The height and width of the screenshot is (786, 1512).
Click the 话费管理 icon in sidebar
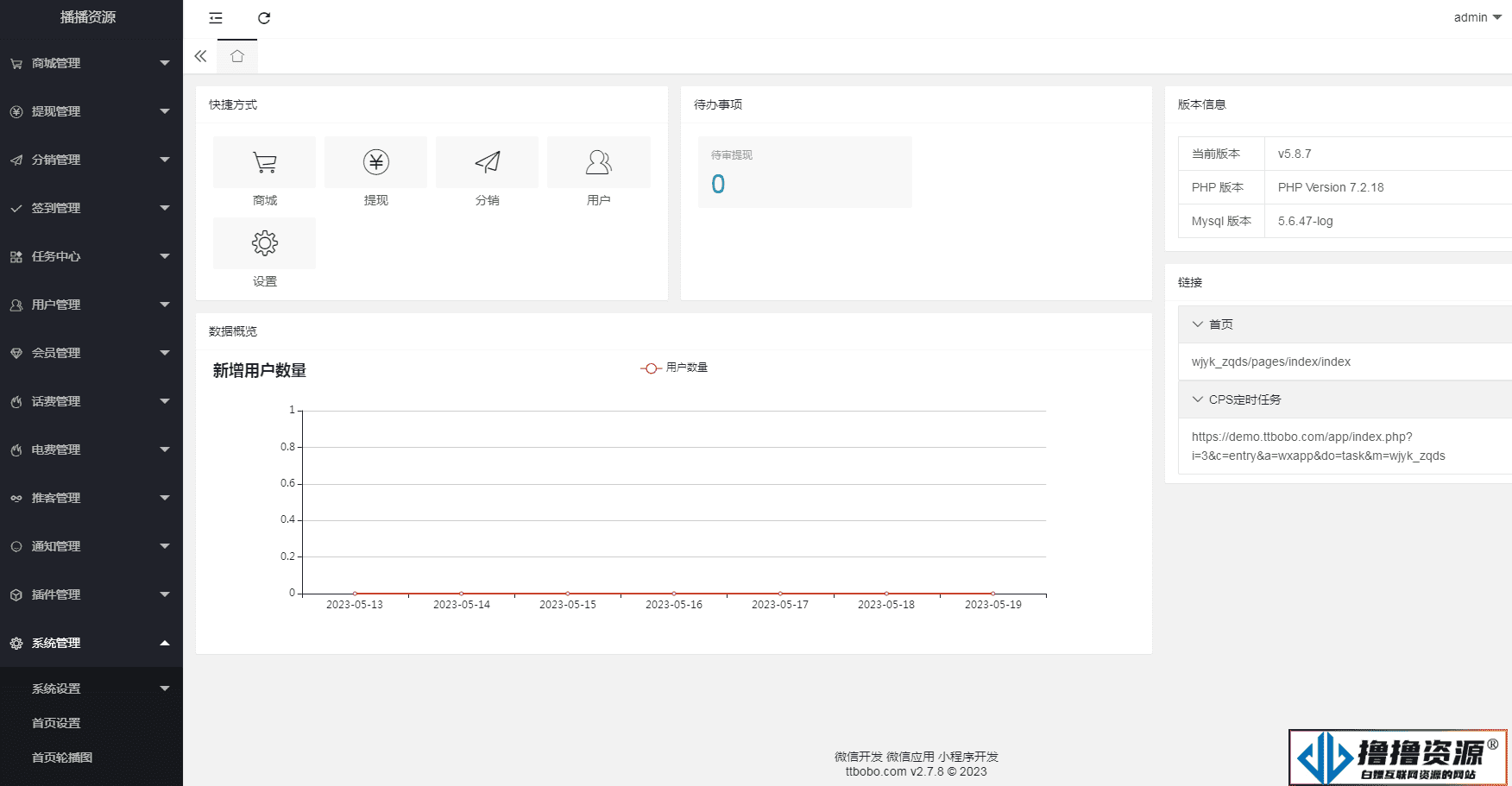[16, 402]
